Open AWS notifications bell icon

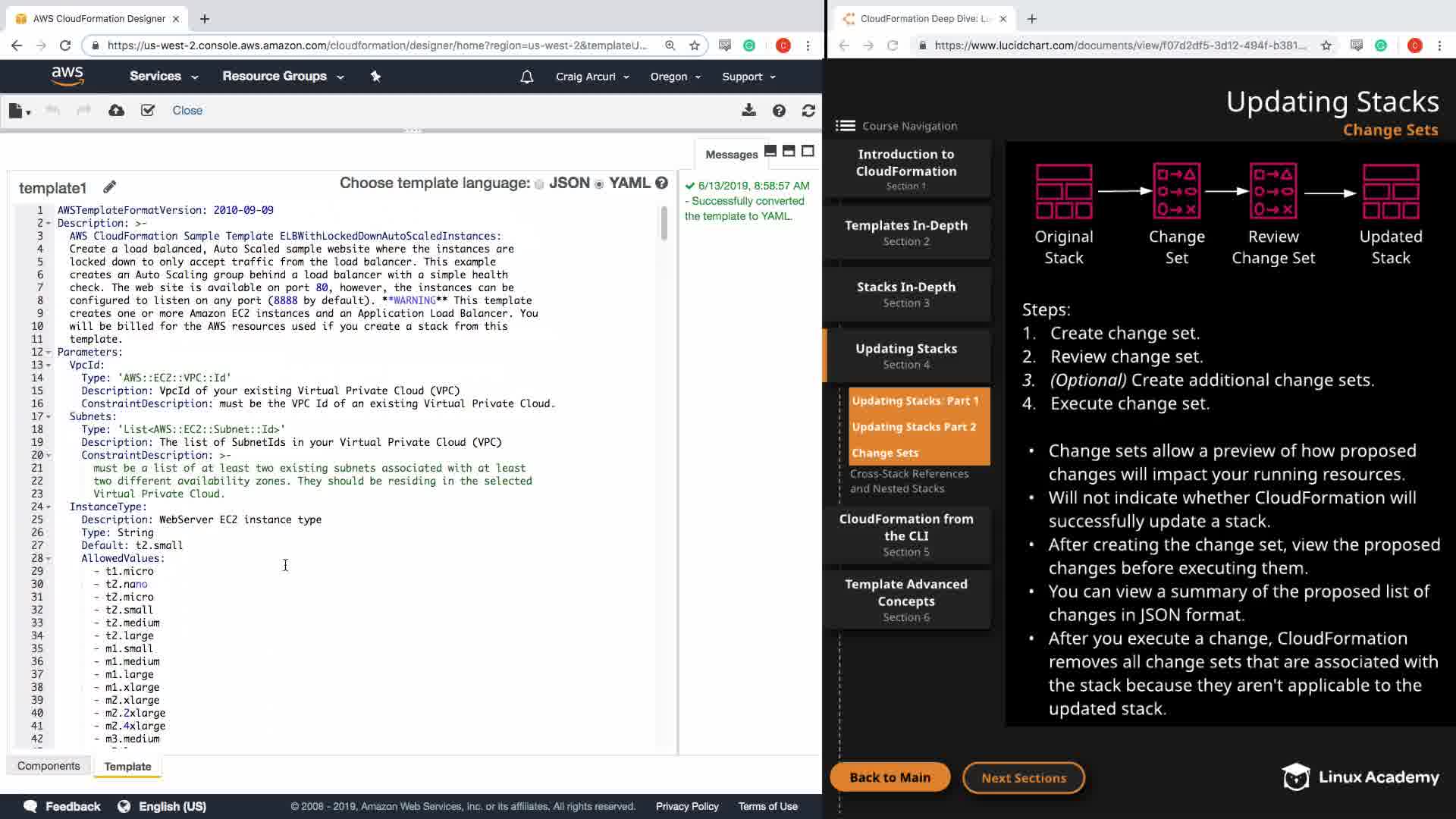point(526,77)
